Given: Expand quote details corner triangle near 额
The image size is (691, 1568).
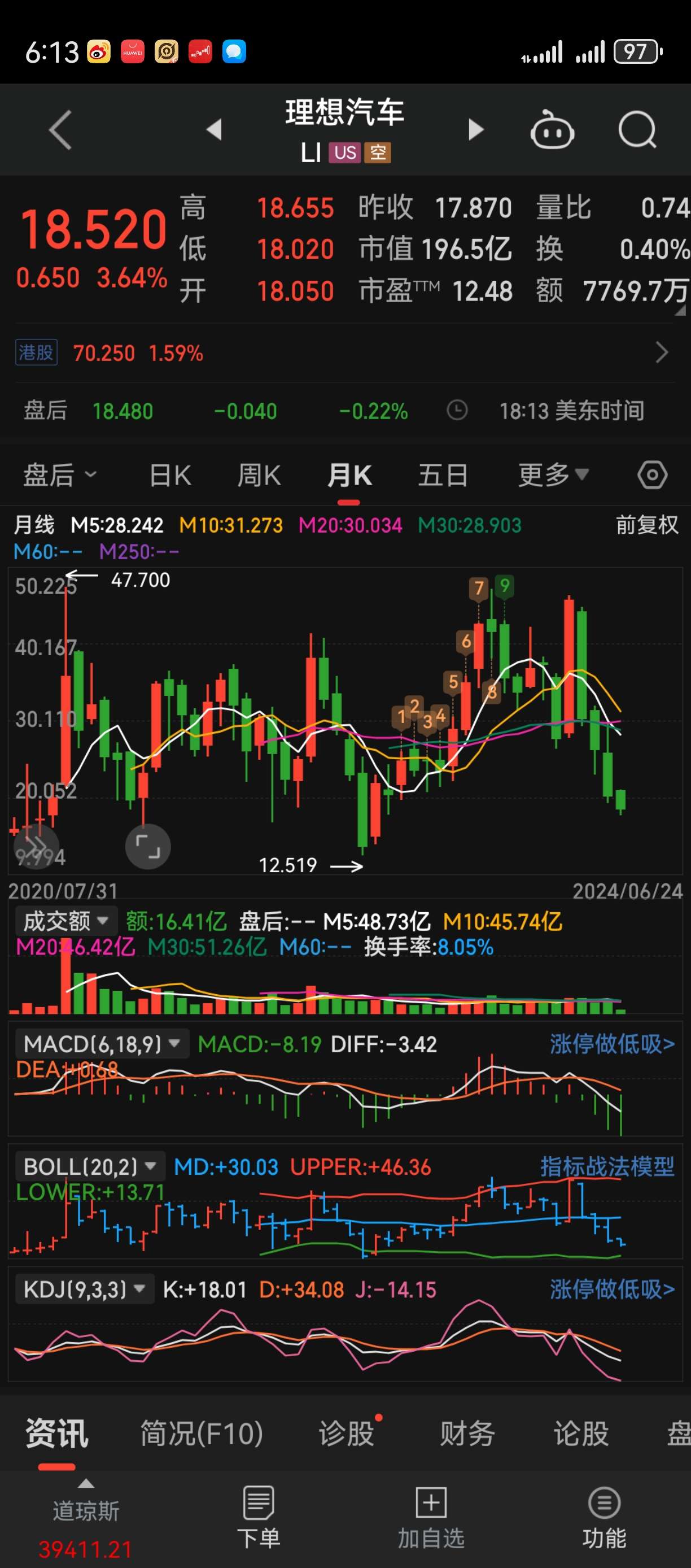Looking at the screenshot, I should (x=680, y=310).
